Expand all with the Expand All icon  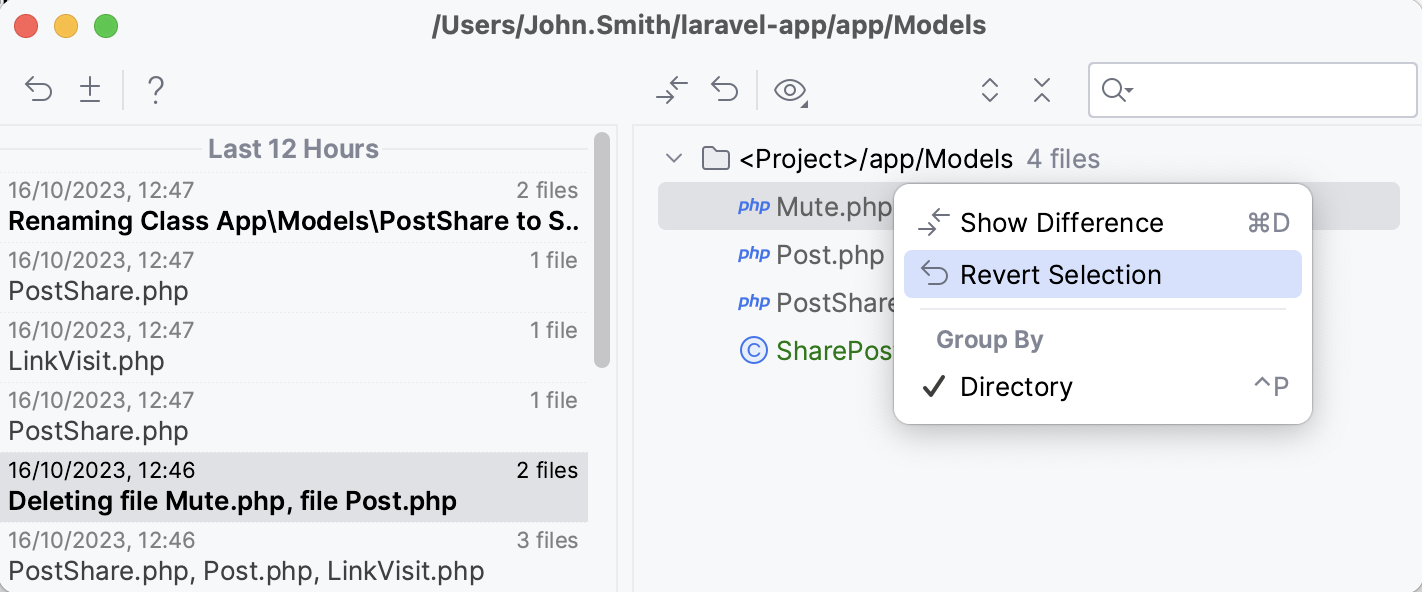click(990, 90)
